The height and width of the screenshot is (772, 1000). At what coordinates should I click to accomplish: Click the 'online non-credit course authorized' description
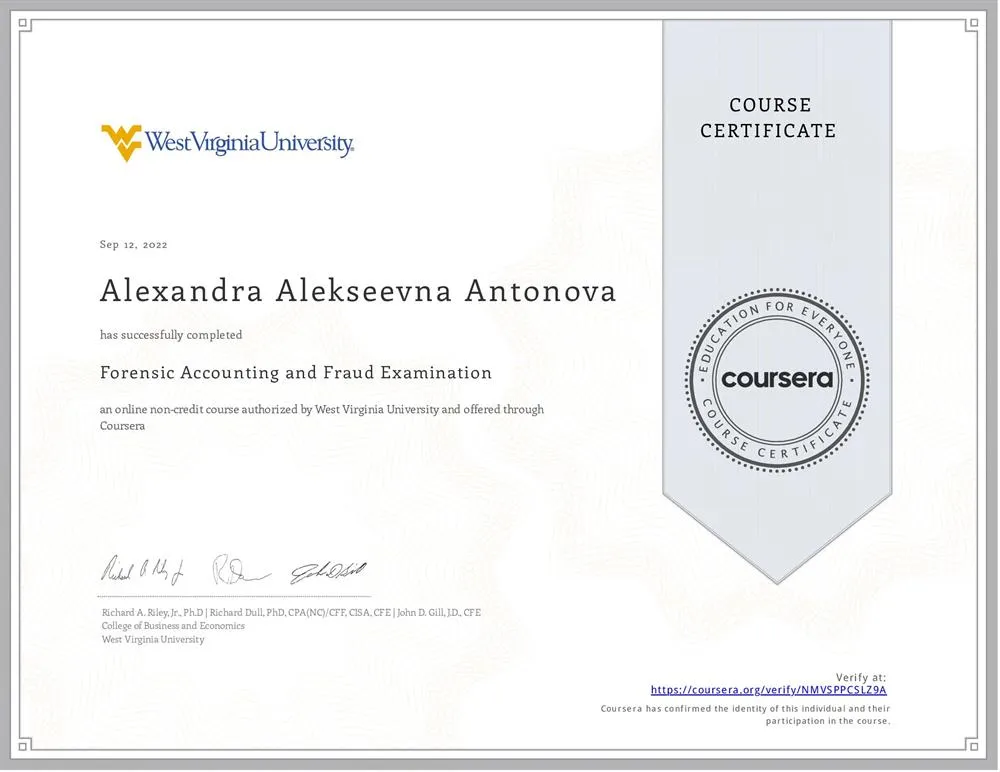tap(321, 417)
